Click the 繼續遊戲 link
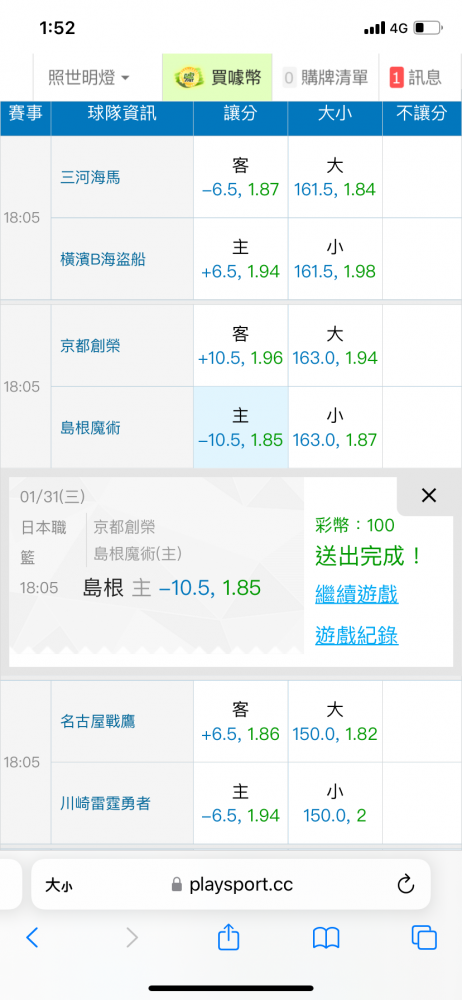Screen dimensions: 462x1000 coord(357,594)
